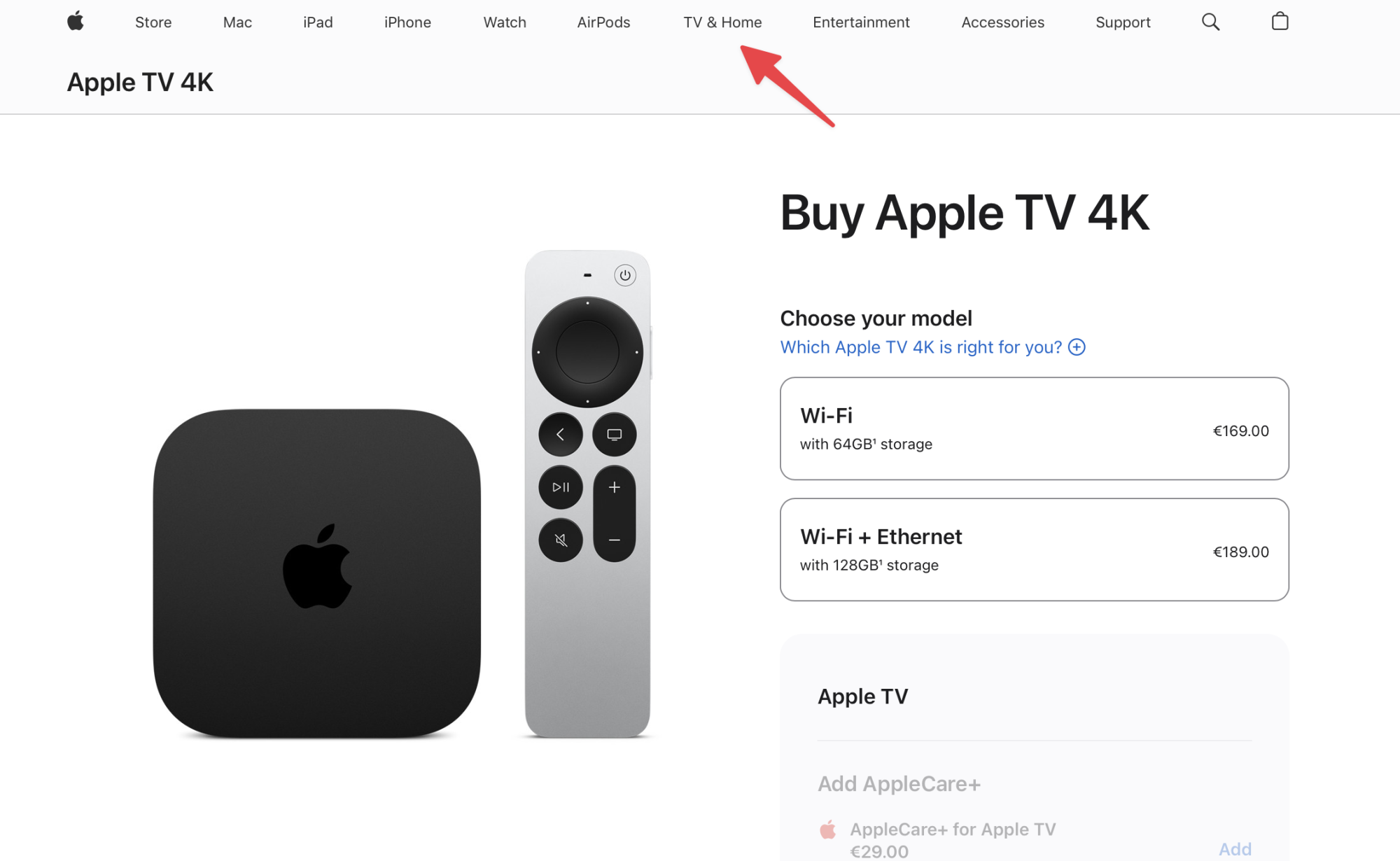This screenshot has width=1400, height=861.
Task: Click the mute button on remote image
Action: 561,540
